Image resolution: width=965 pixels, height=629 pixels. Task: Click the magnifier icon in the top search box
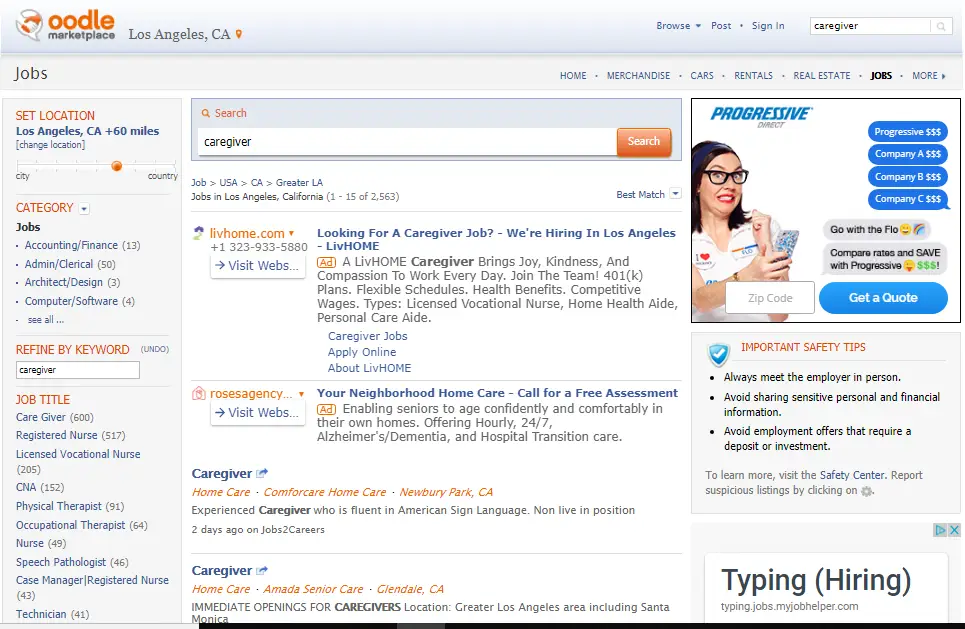tap(941, 26)
